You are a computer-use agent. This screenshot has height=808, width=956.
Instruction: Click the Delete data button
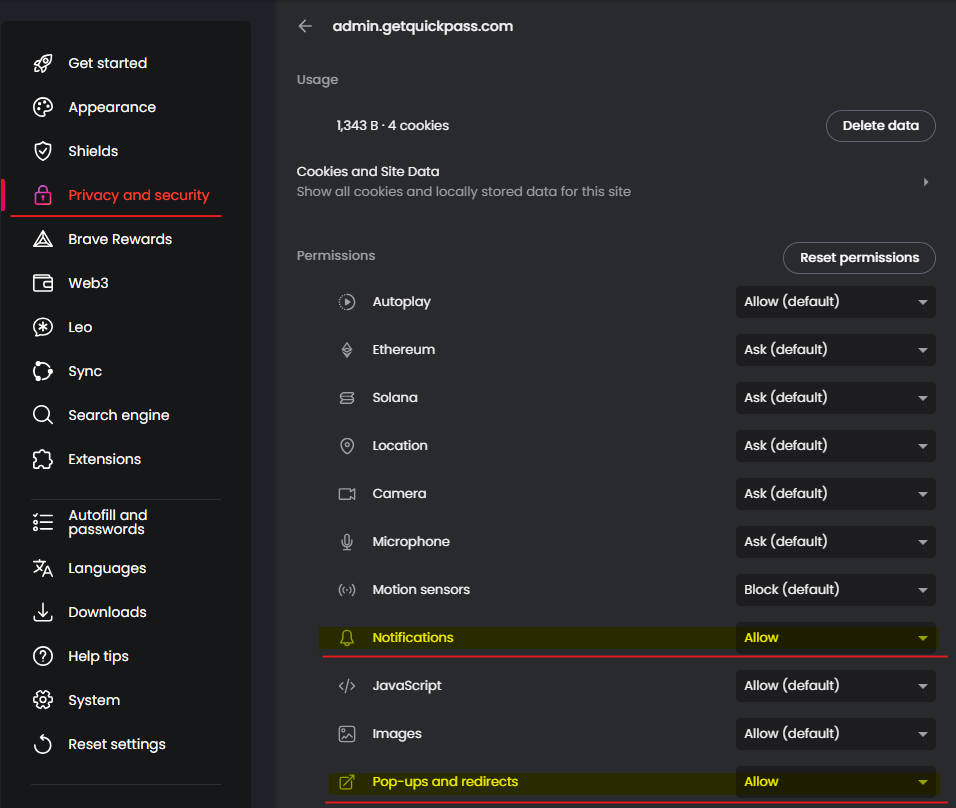880,126
